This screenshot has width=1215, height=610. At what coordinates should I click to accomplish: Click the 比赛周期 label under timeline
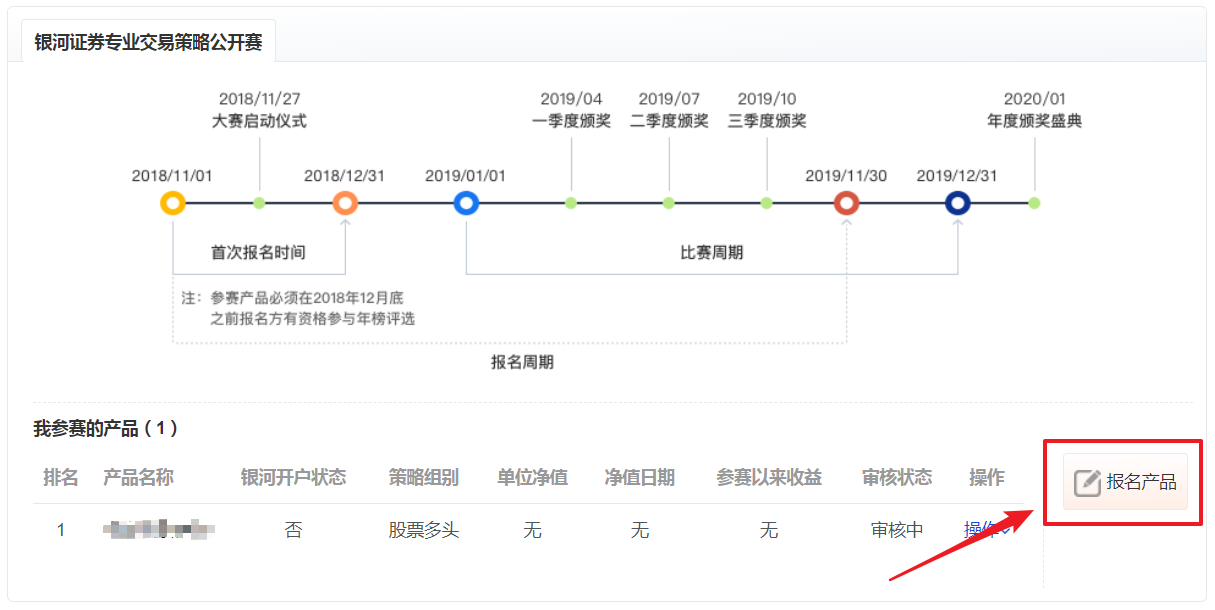coord(711,253)
